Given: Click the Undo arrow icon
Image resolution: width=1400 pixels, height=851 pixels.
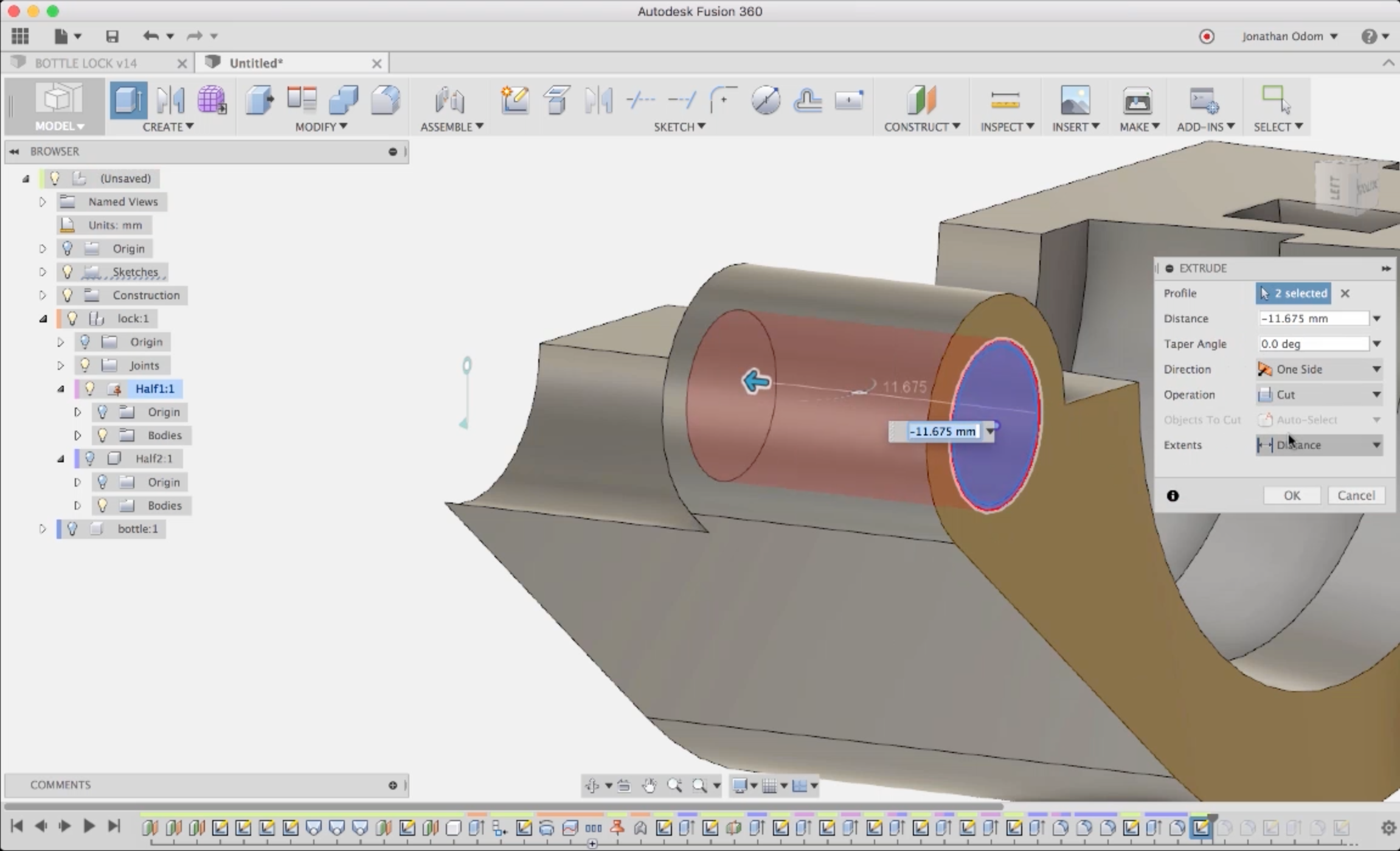Looking at the screenshot, I should point(150,36).
